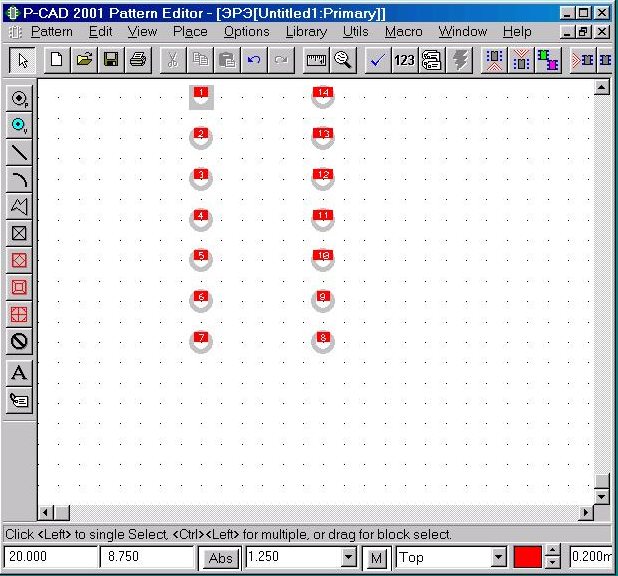Undo last action with blue arrow

point(254,60)
